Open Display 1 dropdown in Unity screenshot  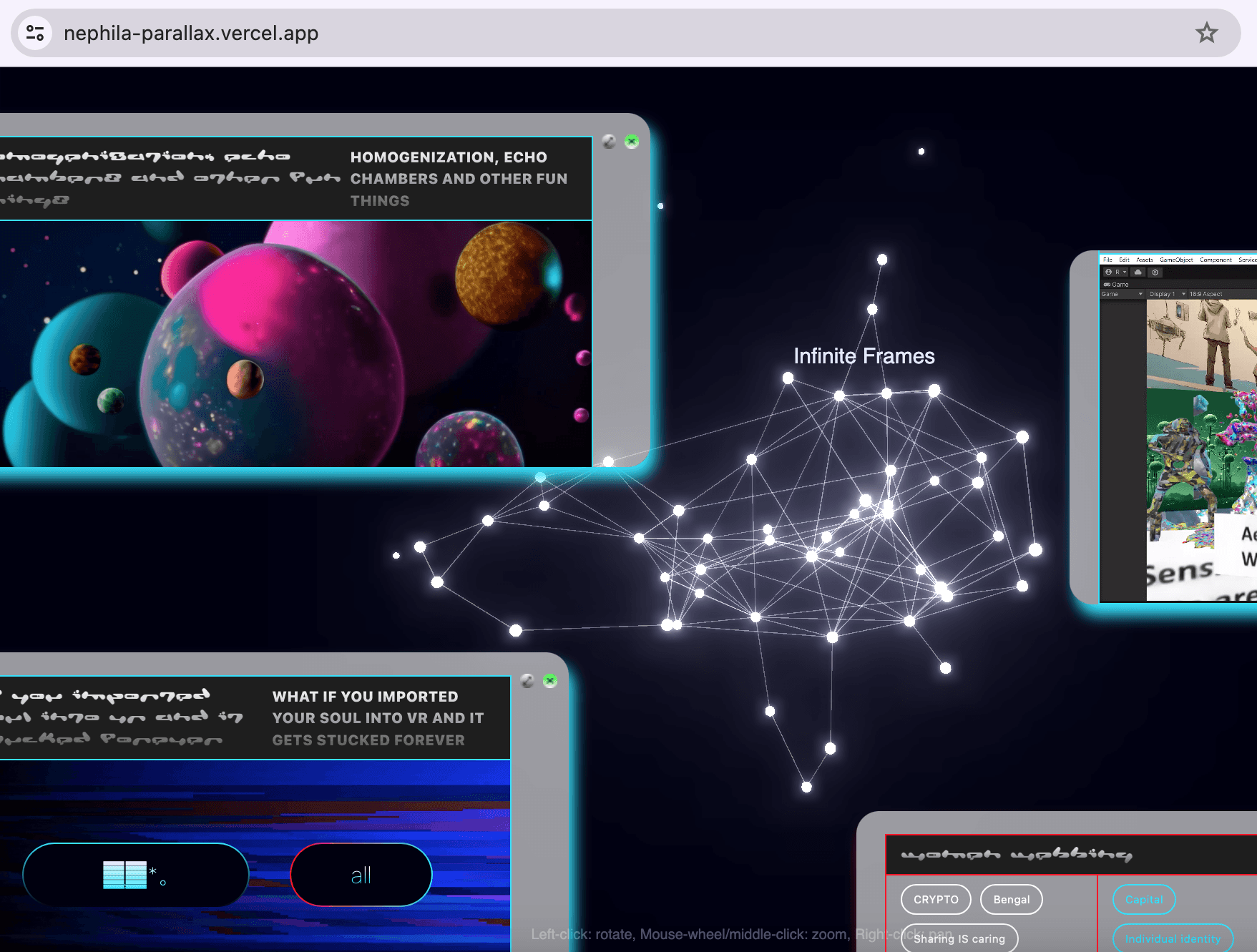pos(1167,294)
